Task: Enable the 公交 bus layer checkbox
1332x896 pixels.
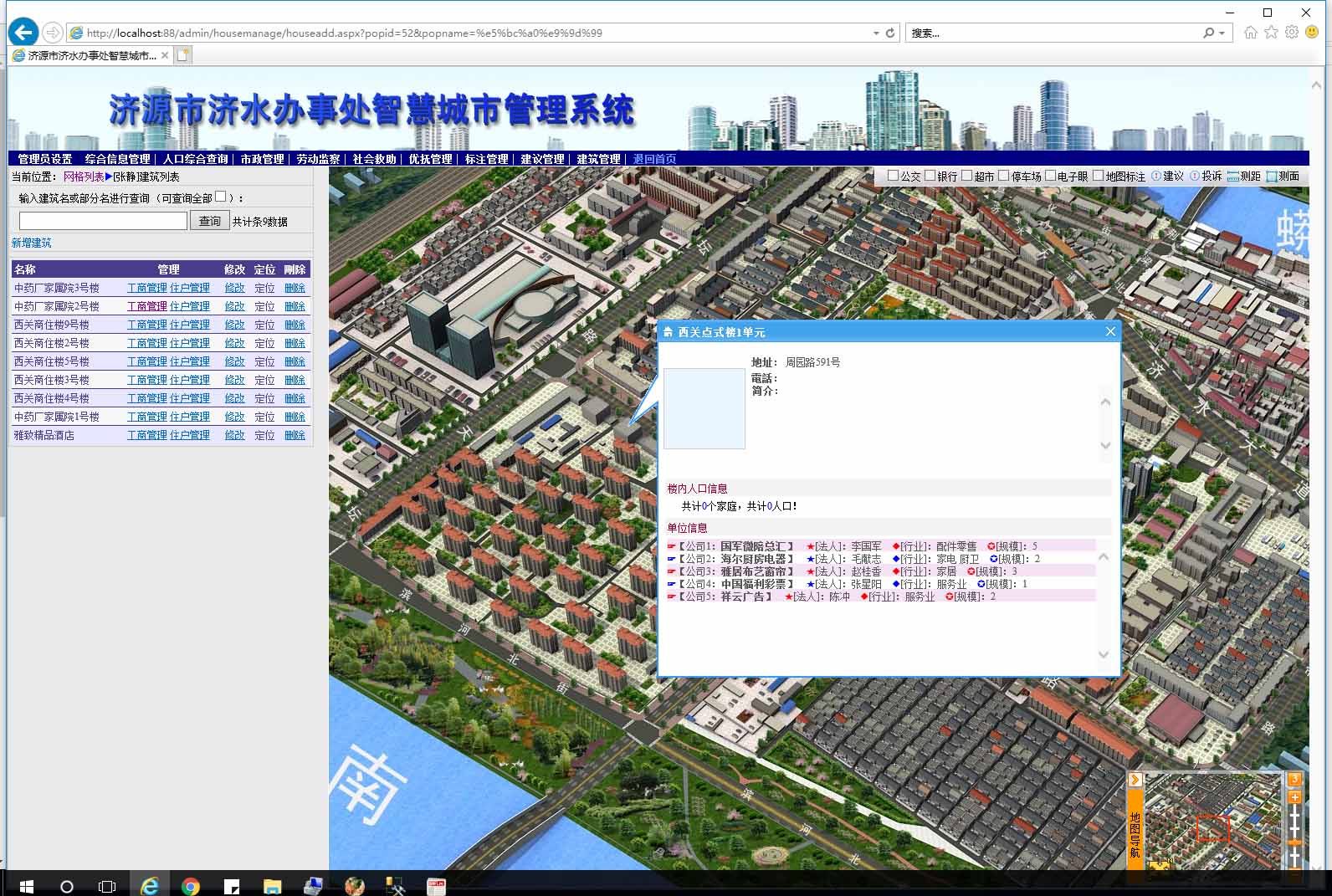Action: tap(893, 176)
